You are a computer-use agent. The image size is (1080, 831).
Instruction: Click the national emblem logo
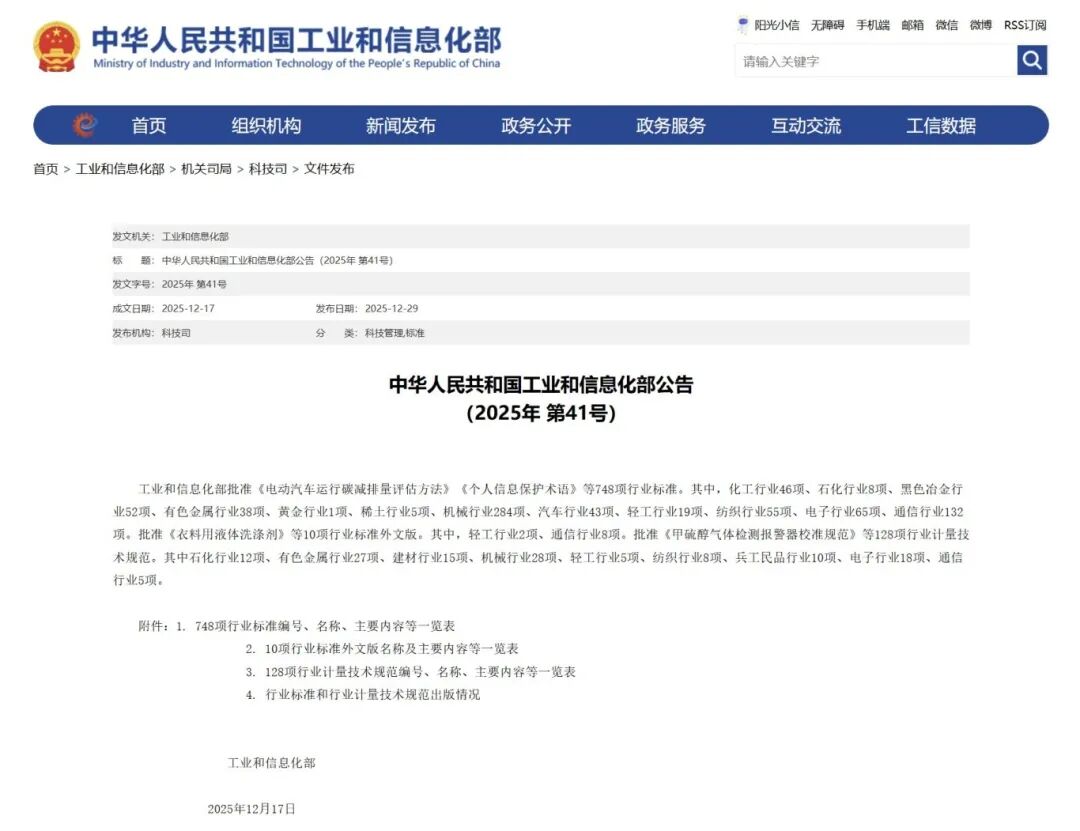point(56,47)
